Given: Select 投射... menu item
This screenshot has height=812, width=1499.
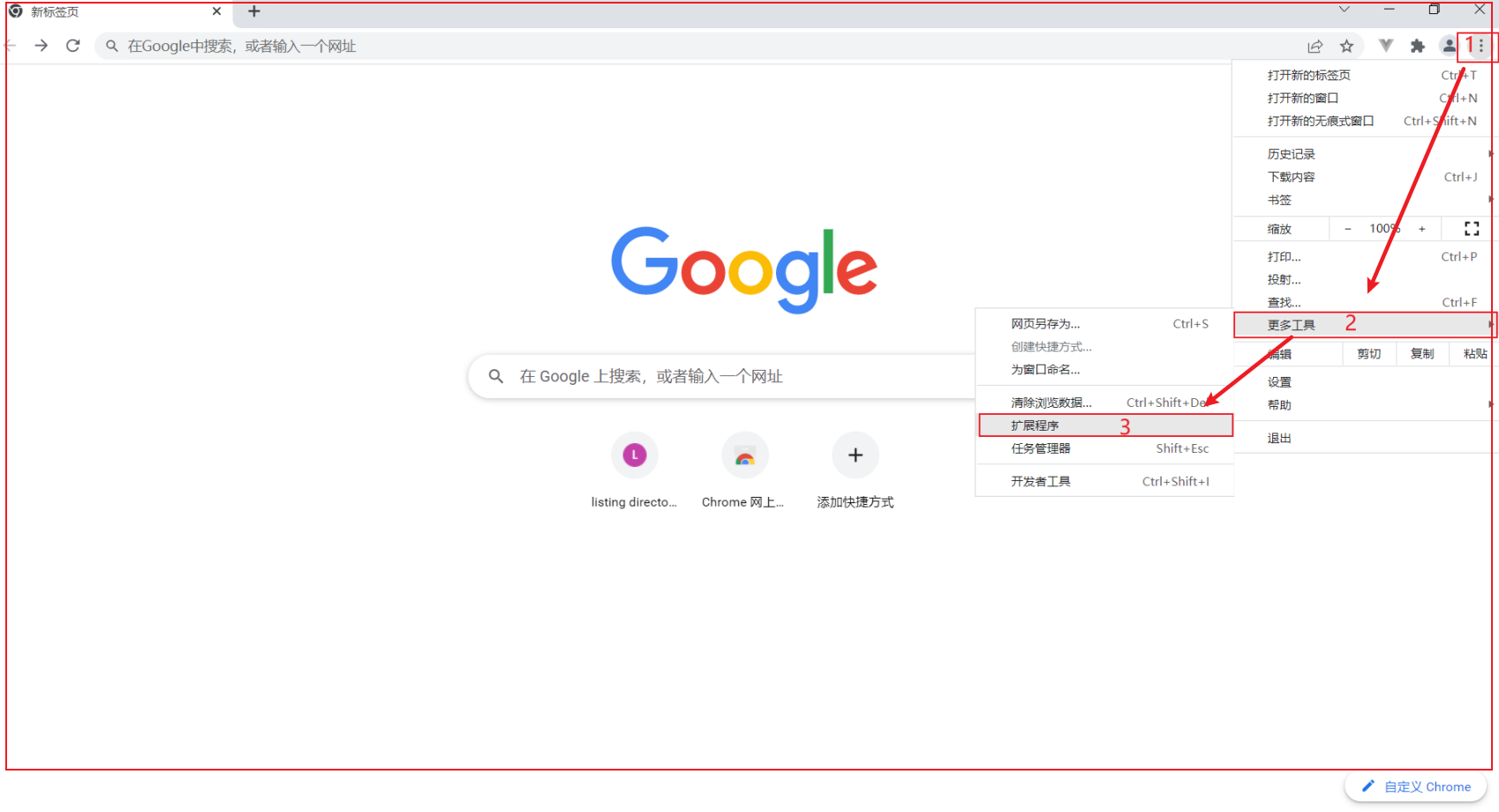Looking at the screenshot, I should pyautogui.click(x=1364, y=280).
